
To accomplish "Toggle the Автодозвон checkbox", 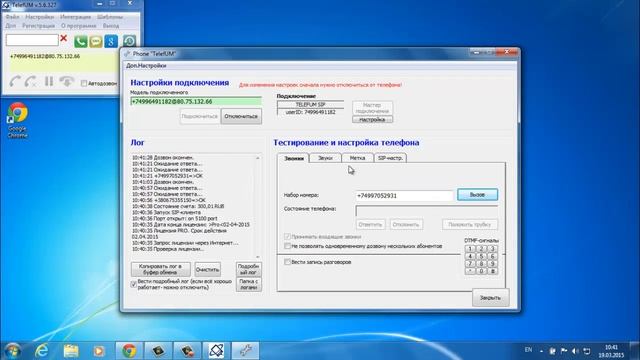I will pos(84,83).
